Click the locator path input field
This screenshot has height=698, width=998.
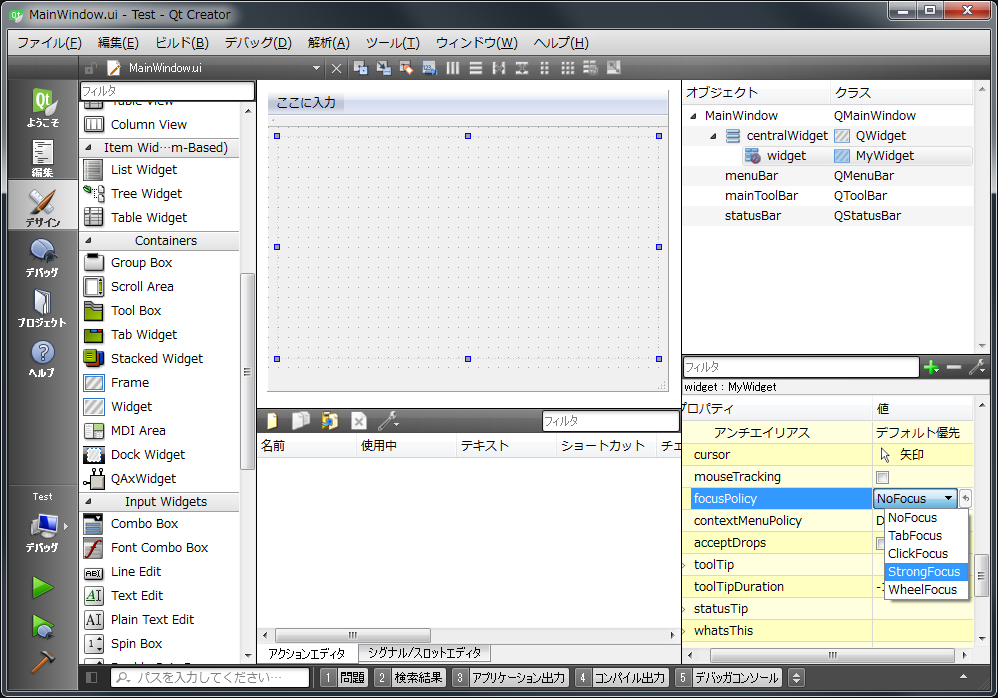coord(210,678)
